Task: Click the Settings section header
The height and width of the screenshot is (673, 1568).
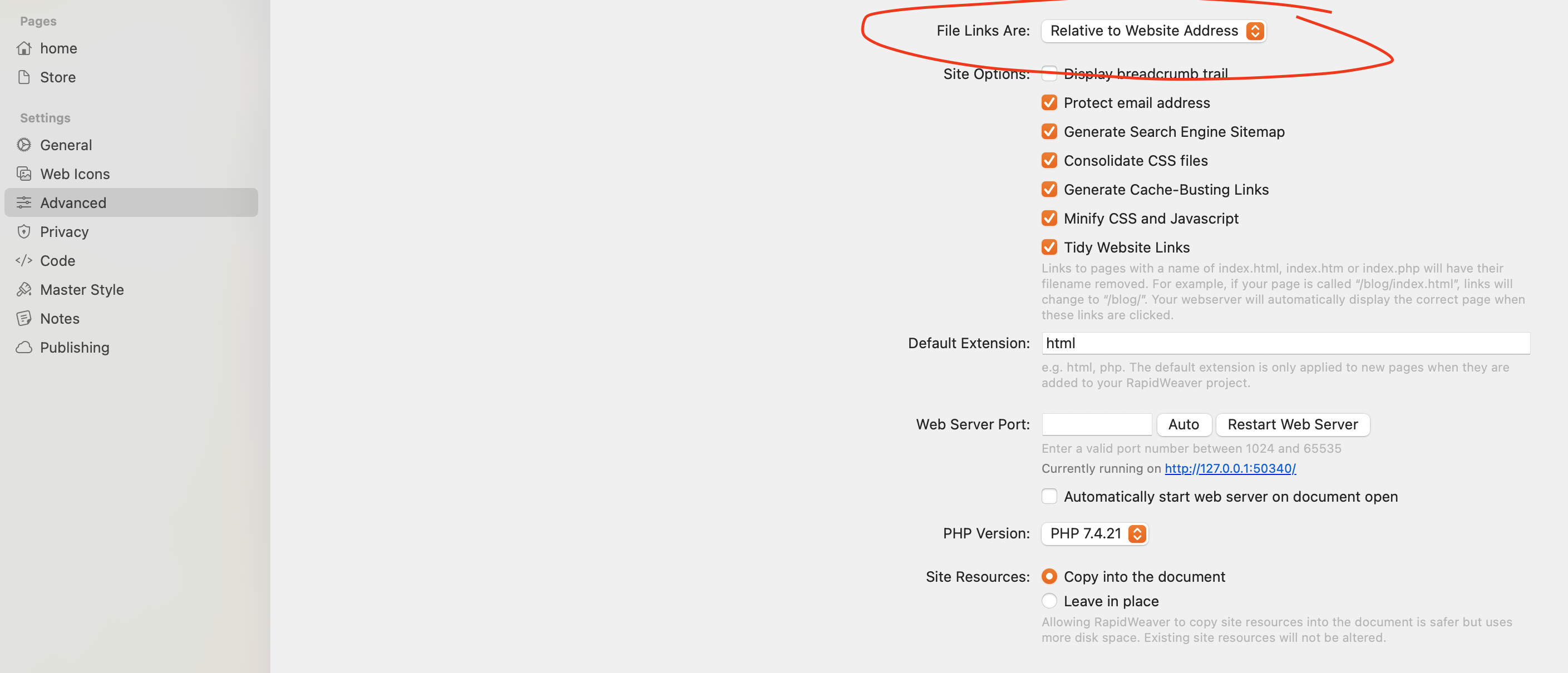Action: (45, 118)
